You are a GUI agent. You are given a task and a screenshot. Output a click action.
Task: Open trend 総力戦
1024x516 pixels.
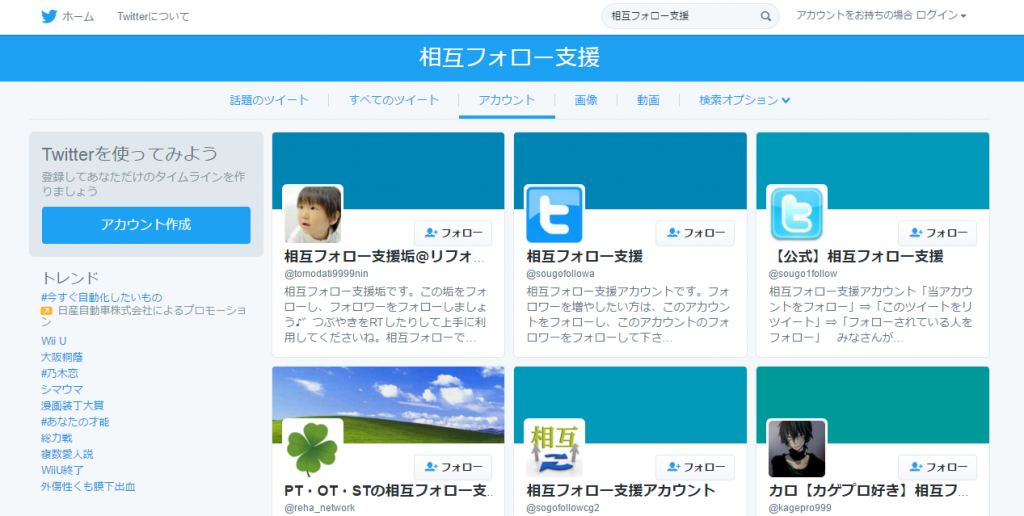coord(57,438)
